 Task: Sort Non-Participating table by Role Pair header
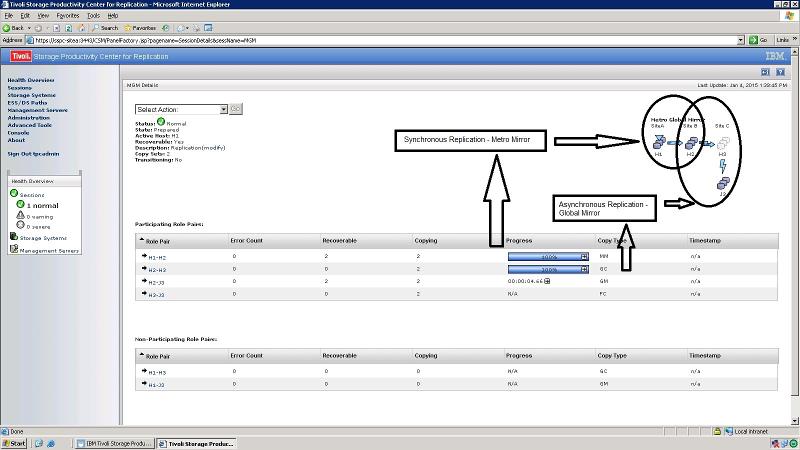pyautogui.click(x=160, y=355)
